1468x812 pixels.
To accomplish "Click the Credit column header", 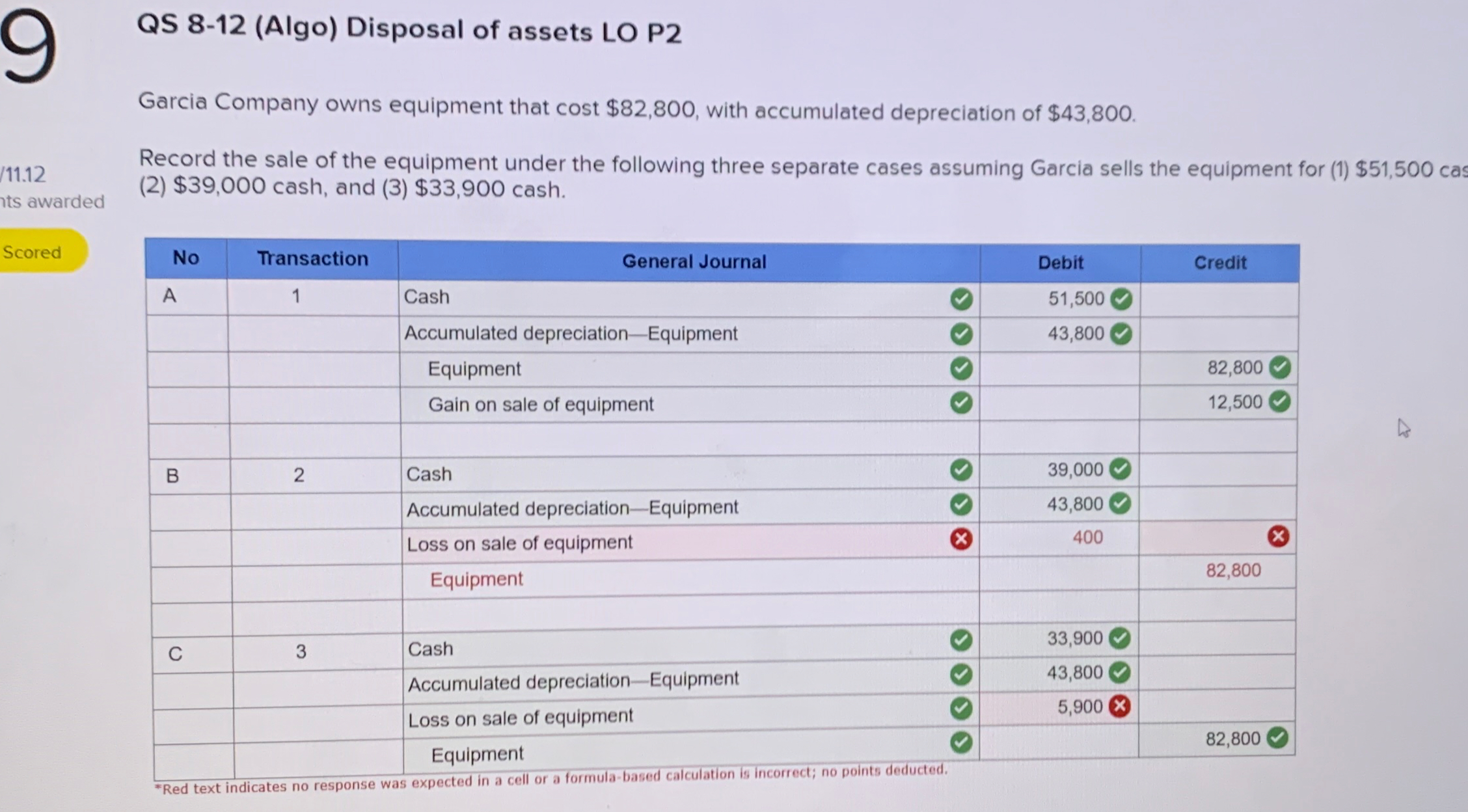I will 1219,263.
